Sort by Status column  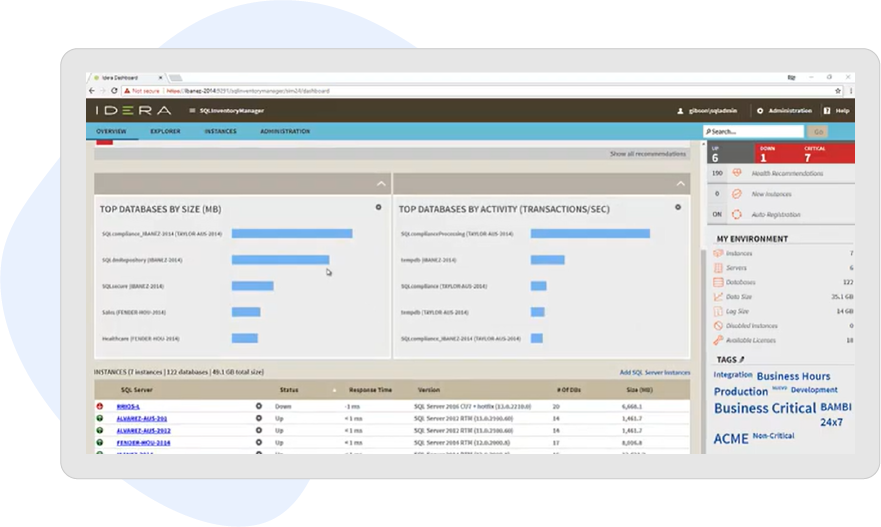[x=289, y=390]
